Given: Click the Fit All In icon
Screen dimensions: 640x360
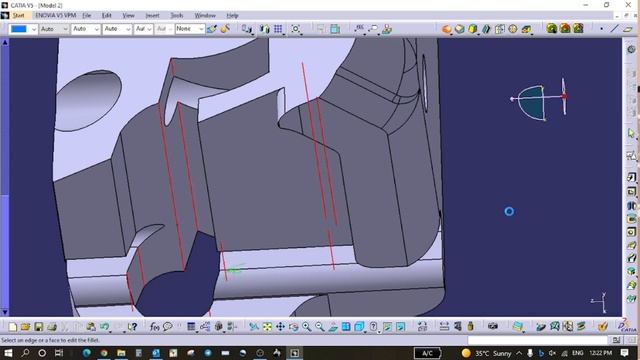Looking at the screenshot, I should pos(267,327).
